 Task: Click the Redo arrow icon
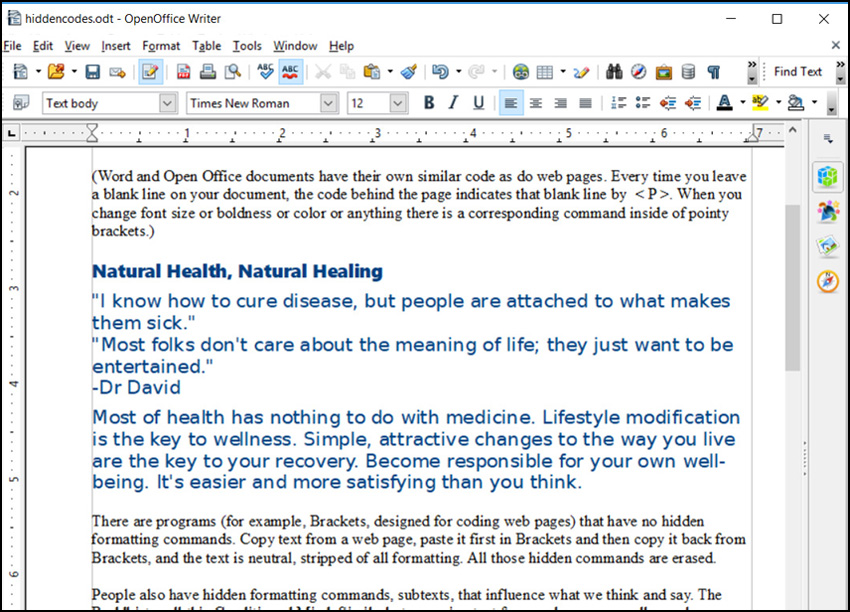pos(476,72)
